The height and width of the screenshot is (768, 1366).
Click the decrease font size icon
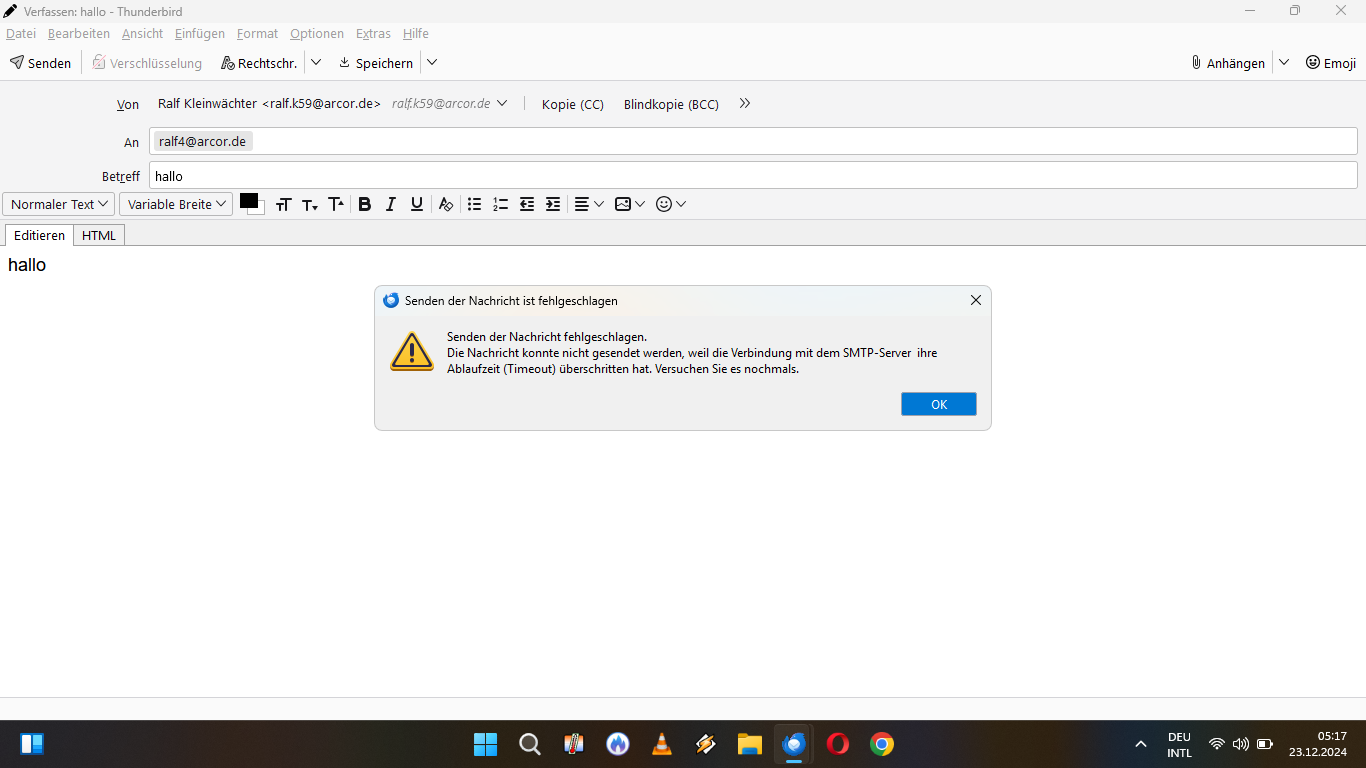[x=310, y=204]
